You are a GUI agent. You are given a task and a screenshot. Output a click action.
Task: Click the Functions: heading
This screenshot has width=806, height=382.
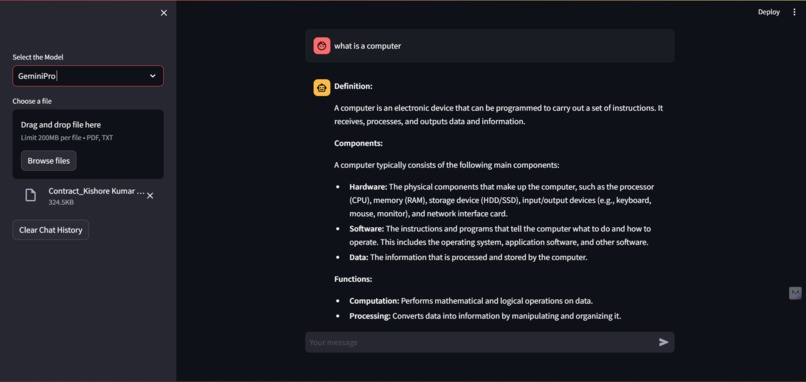click(353, 279)
